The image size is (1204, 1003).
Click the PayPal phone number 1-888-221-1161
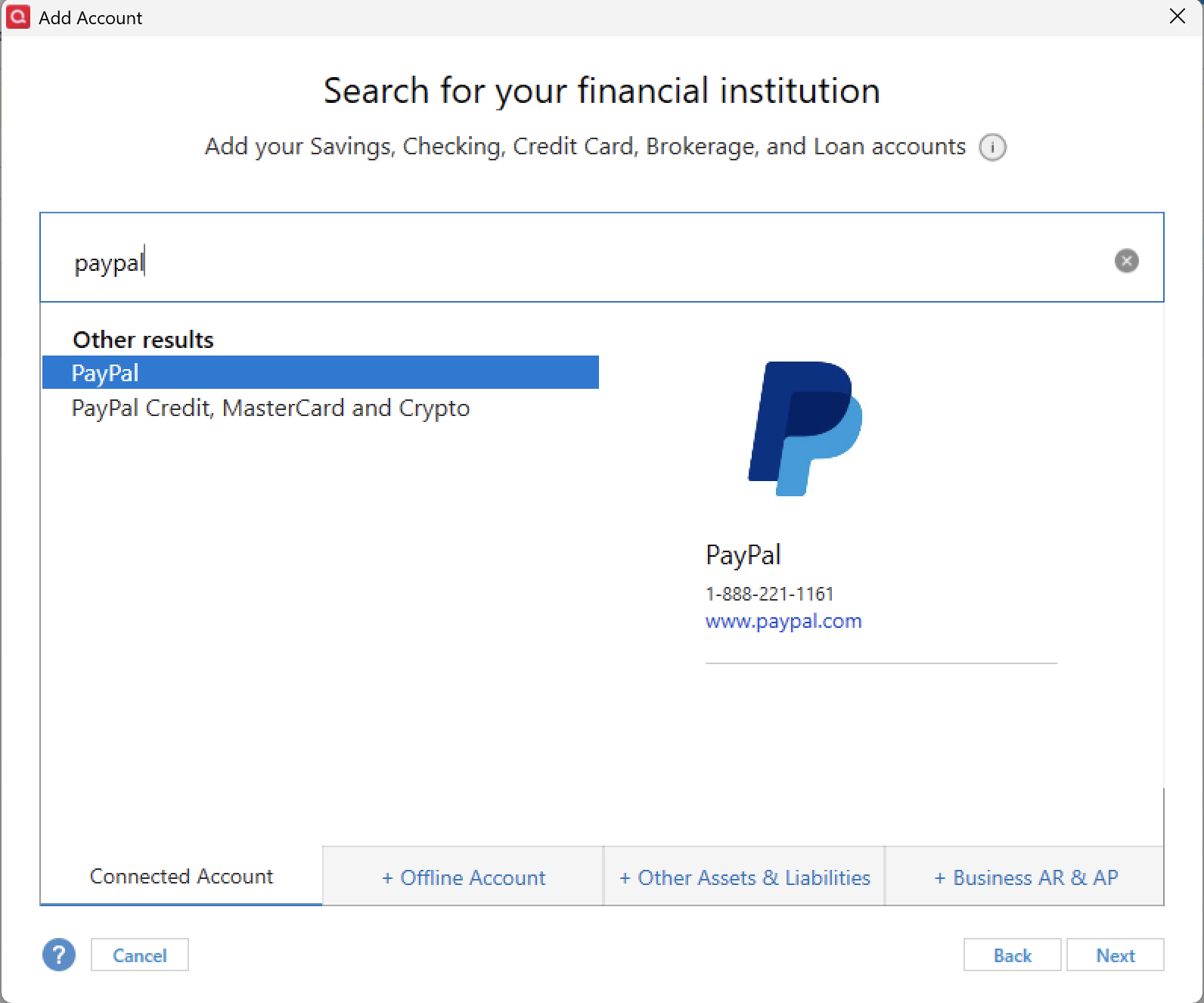tap(769, 594)
